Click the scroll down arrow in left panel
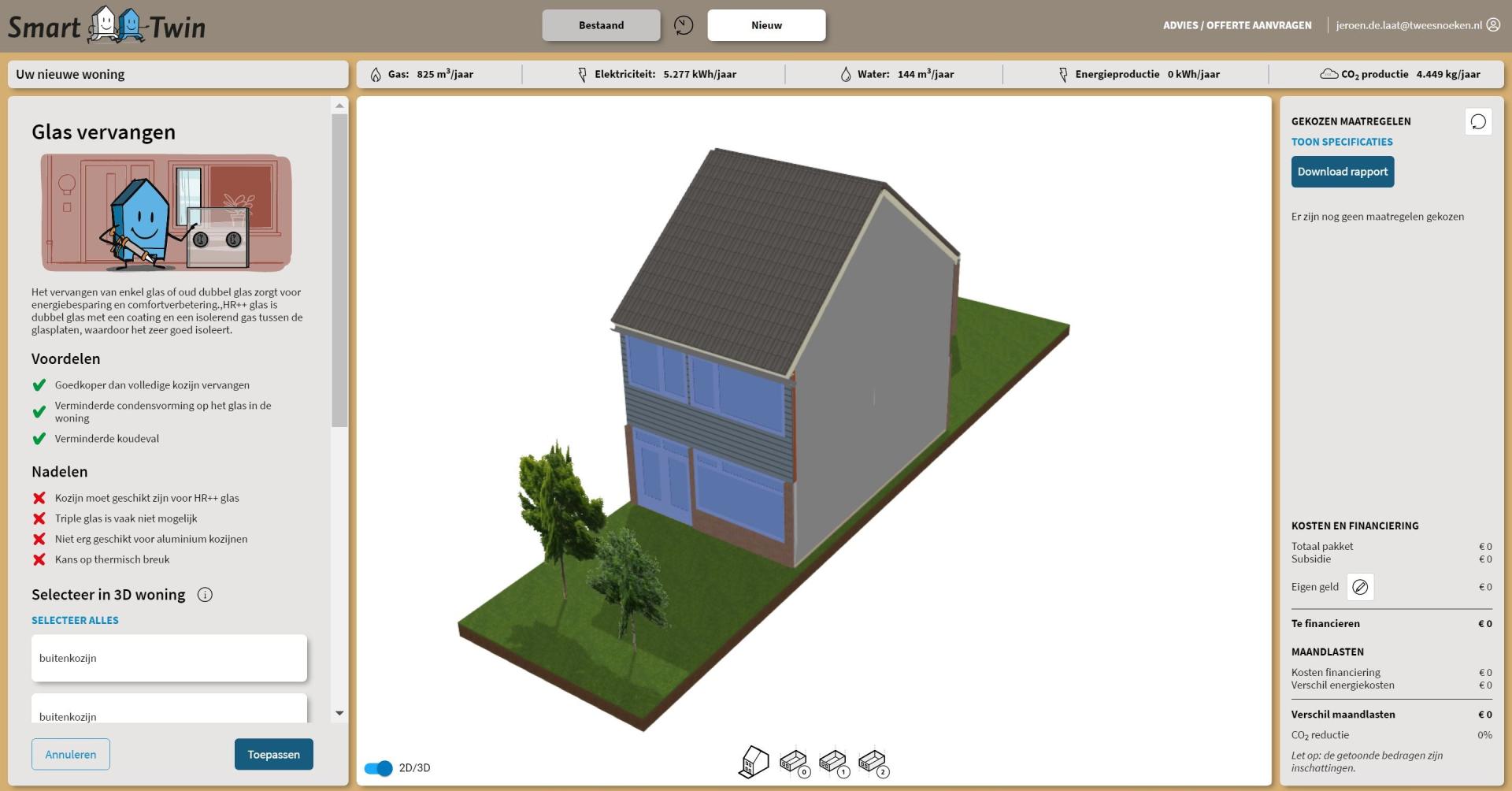The width and height of the screenshot is (1512, 791). [x=339, y=714]
